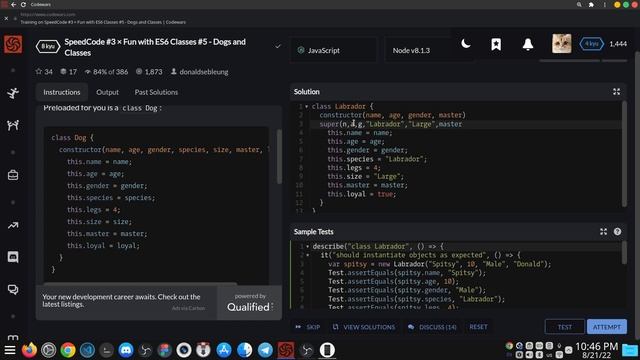640x360 pixels.
Task: Switch to the Instructions tab
Action: (x=62, y=92)
